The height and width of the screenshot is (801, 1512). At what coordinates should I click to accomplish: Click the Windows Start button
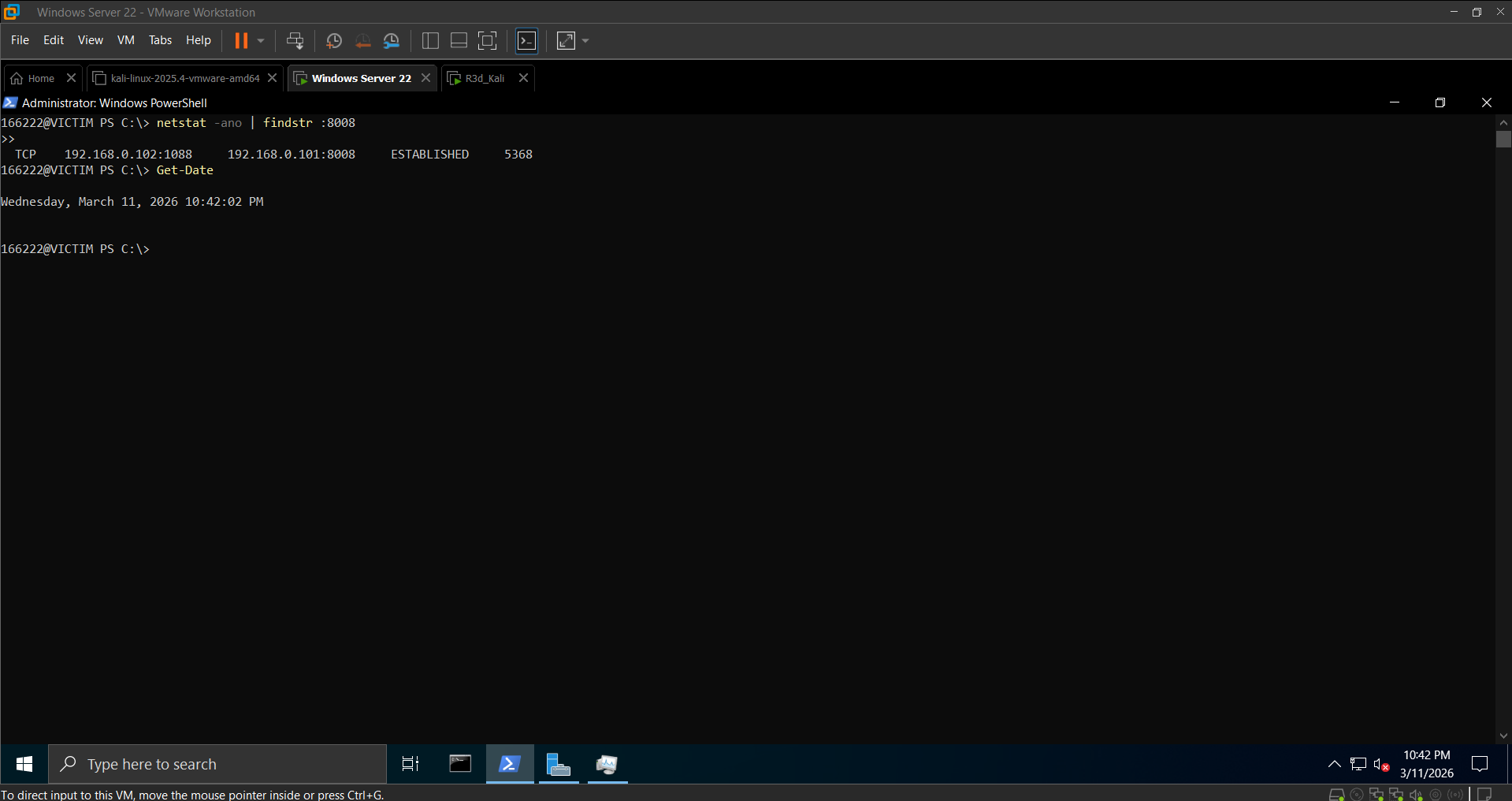point(24,764)
